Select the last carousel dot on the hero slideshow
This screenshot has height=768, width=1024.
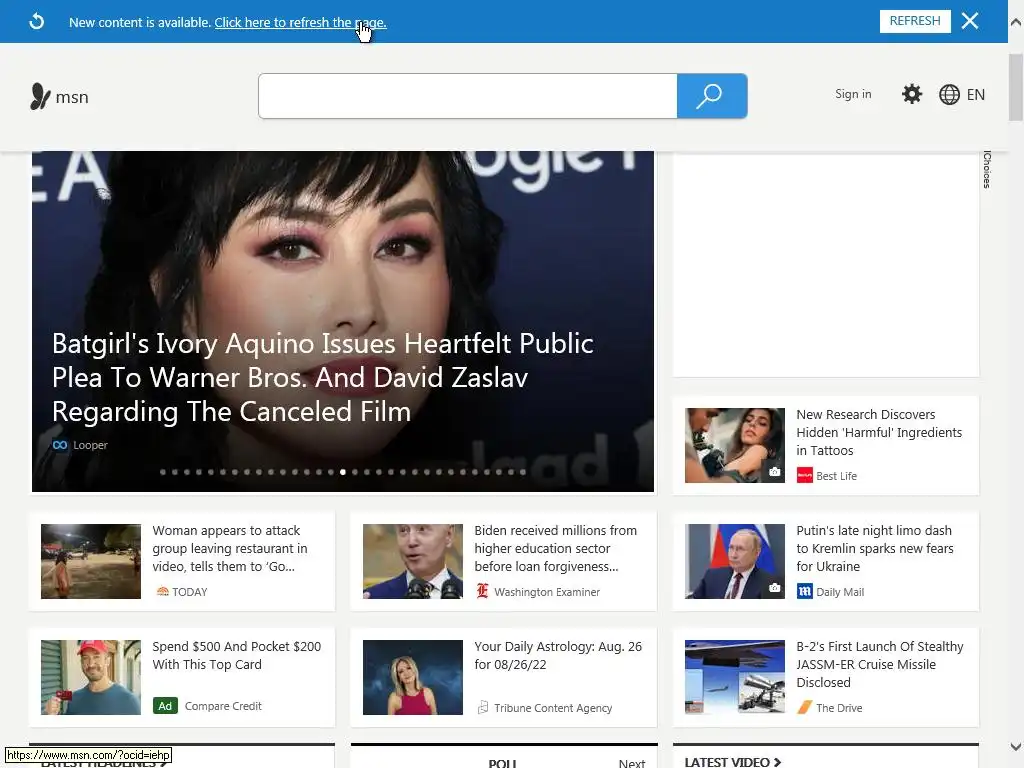coord(522,472)
